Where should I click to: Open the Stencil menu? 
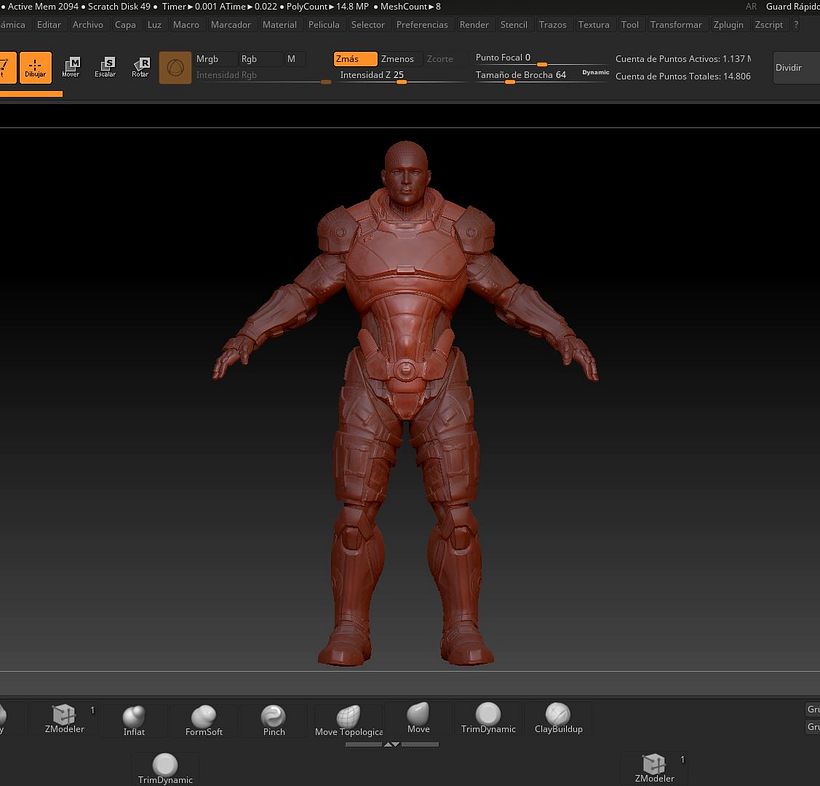tap(514, 25)
